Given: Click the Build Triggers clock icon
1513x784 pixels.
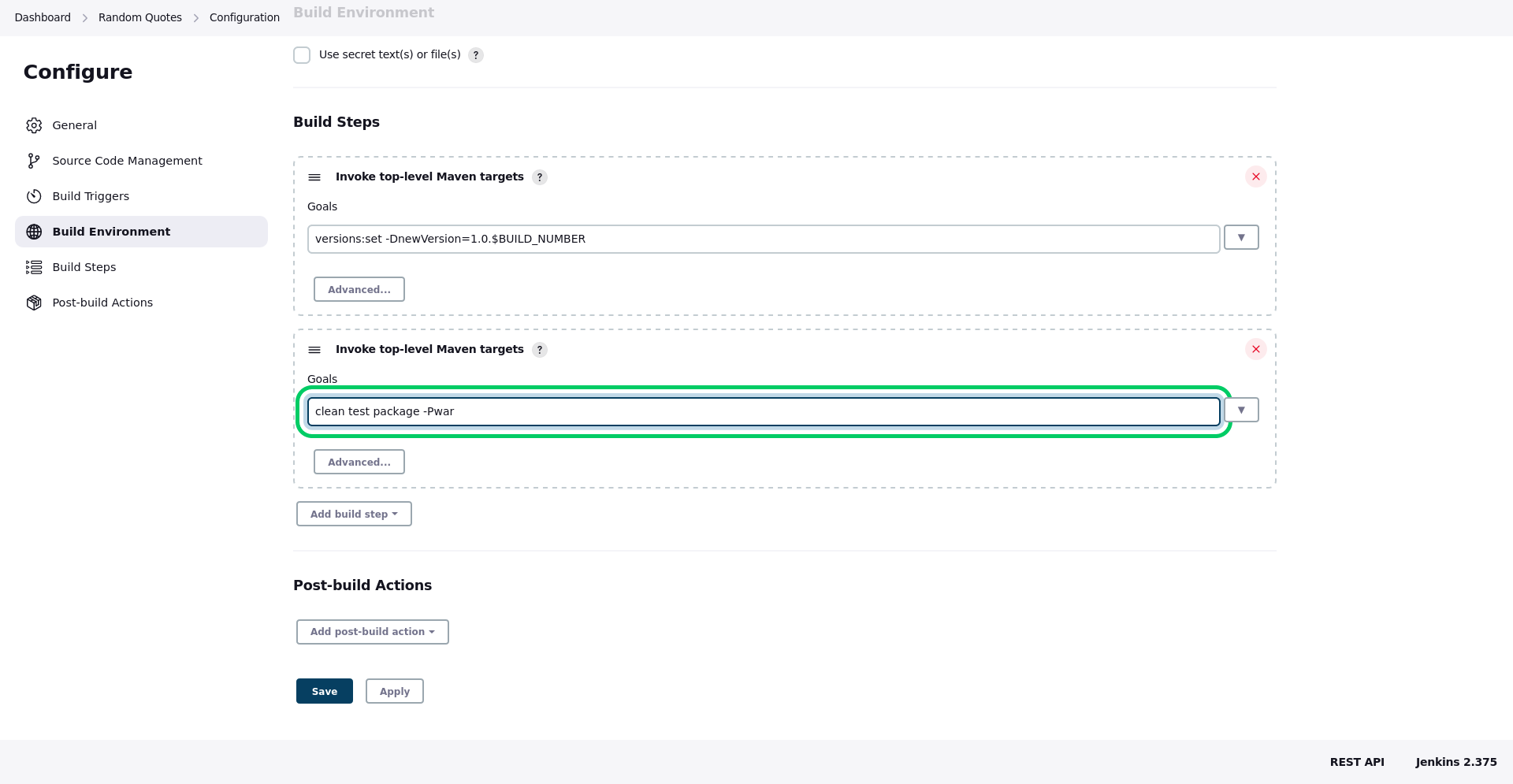Looking at the screenshot, I should coord(34,196).
